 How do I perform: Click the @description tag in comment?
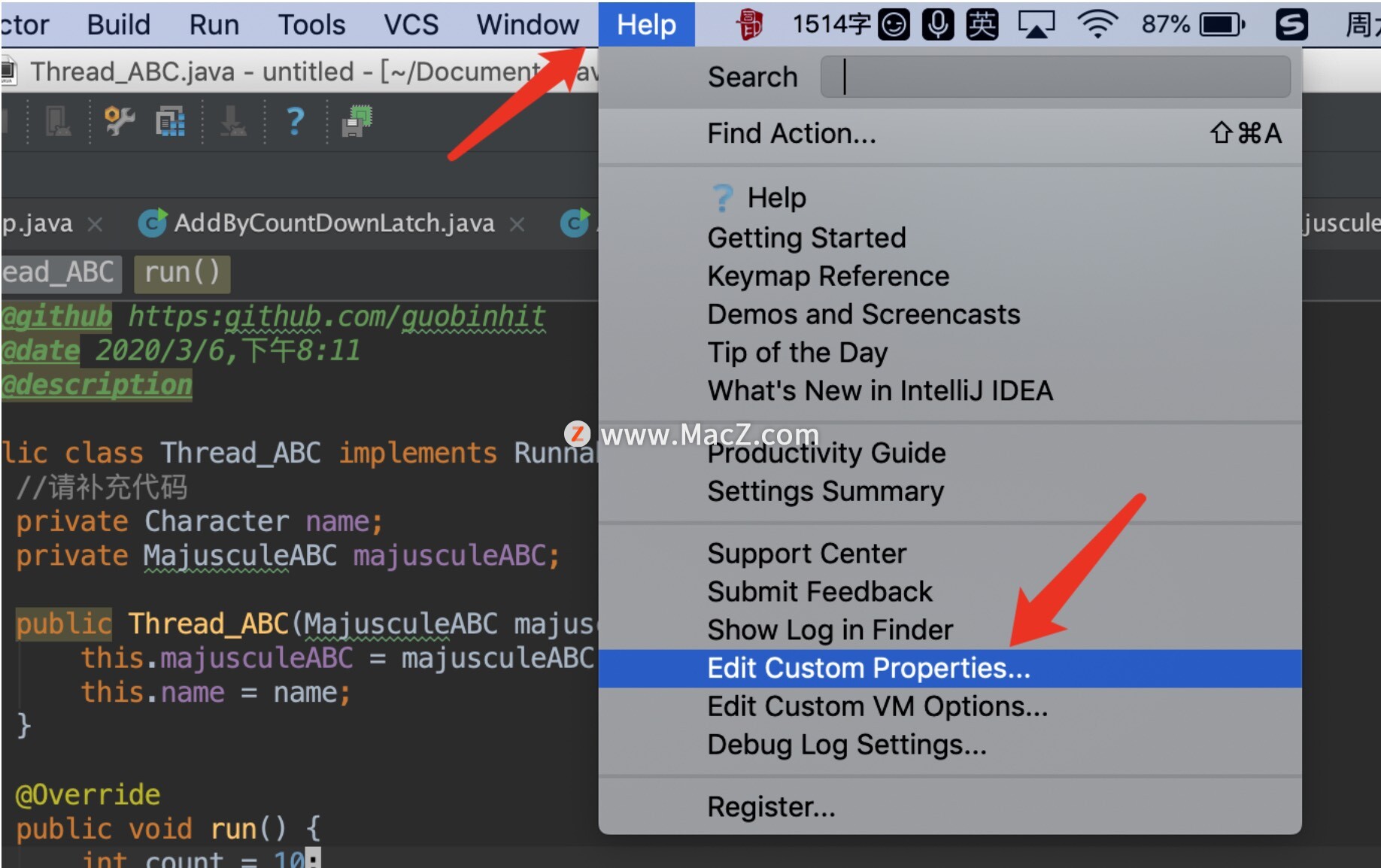[x=97, y=385]
